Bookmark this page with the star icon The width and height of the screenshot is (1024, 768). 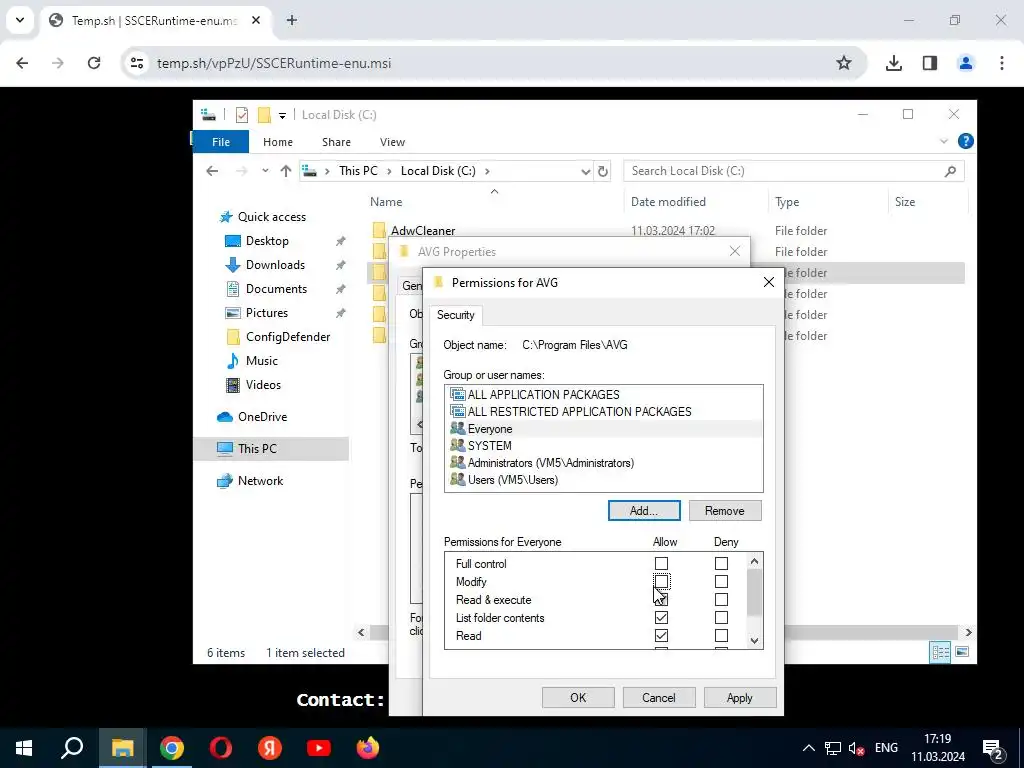(x=844, y=63)
